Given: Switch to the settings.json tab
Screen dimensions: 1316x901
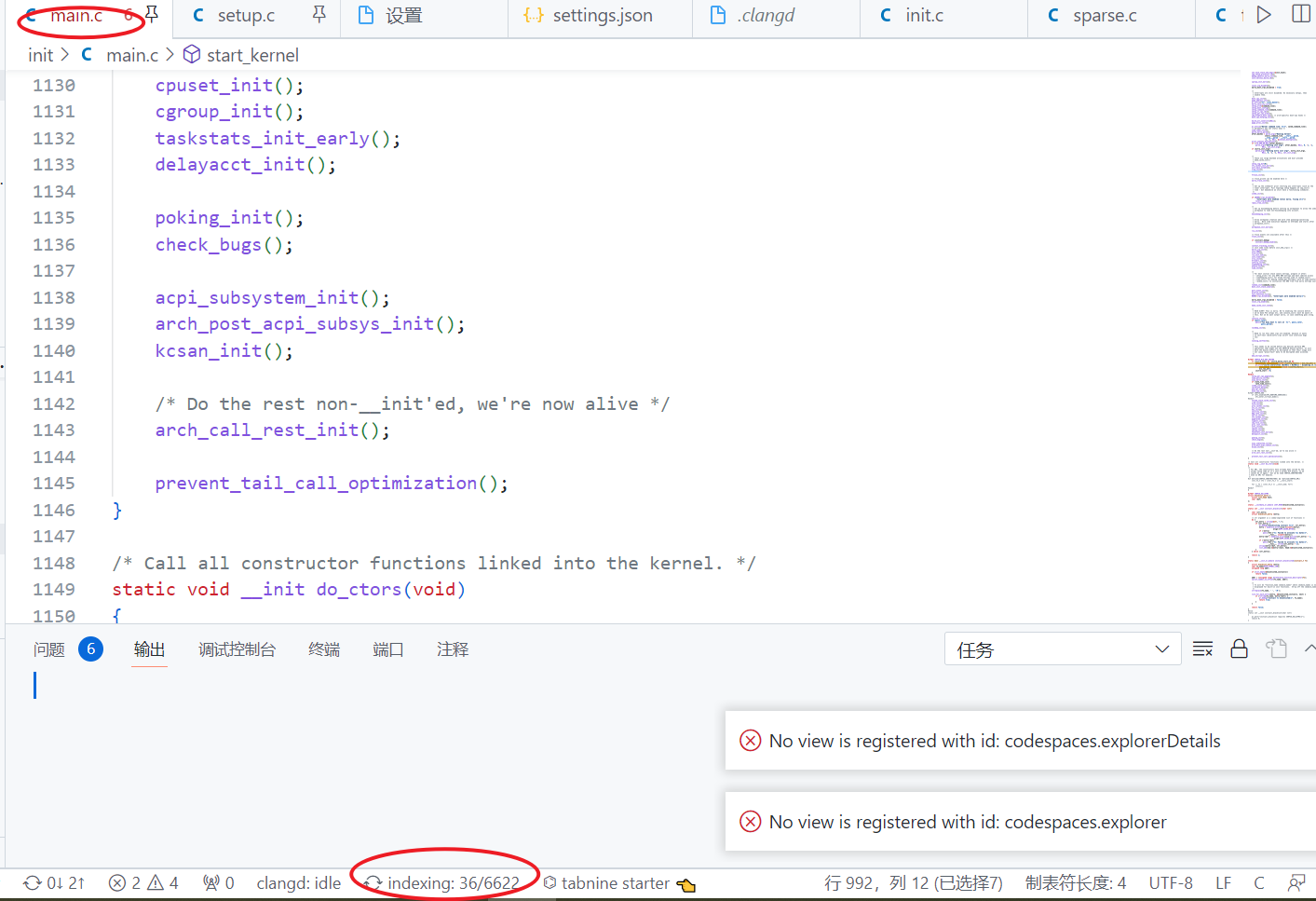Looking at the screenshot, I should (x=602, y=16).
